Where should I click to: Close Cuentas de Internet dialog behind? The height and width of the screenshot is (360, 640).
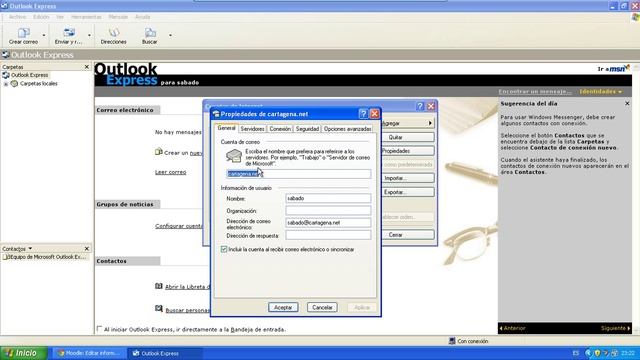[431, 106]
